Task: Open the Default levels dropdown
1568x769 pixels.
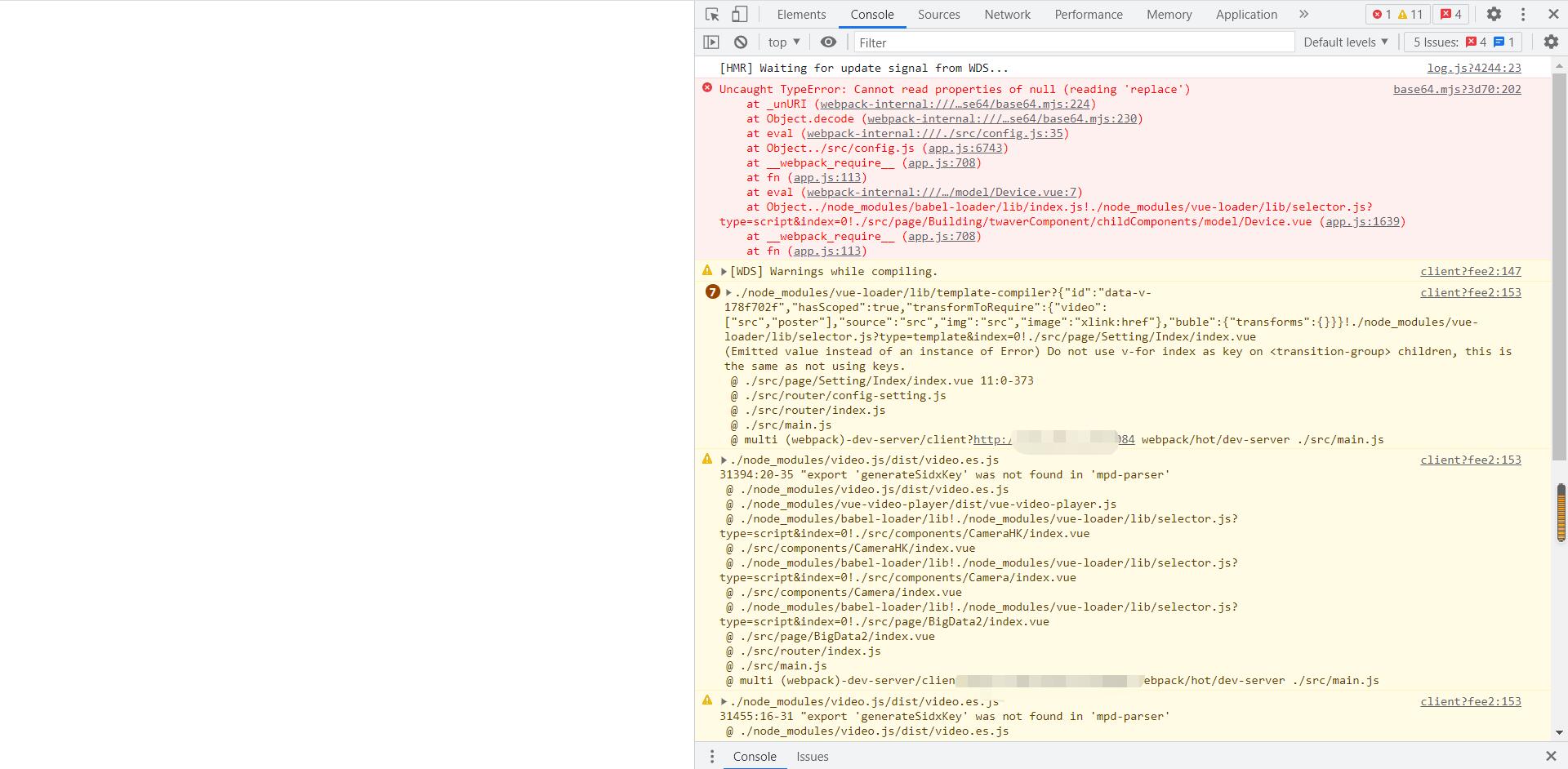Action: (x=1345, y=42)
